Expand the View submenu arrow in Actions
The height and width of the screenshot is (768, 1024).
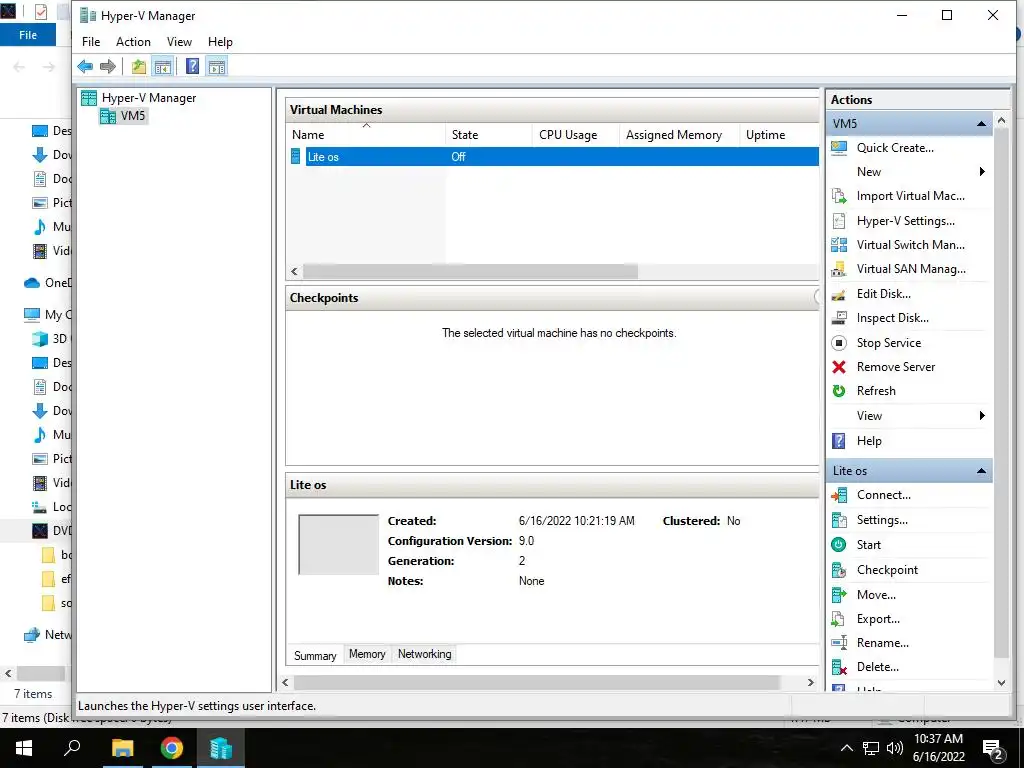tap(982, 416)
